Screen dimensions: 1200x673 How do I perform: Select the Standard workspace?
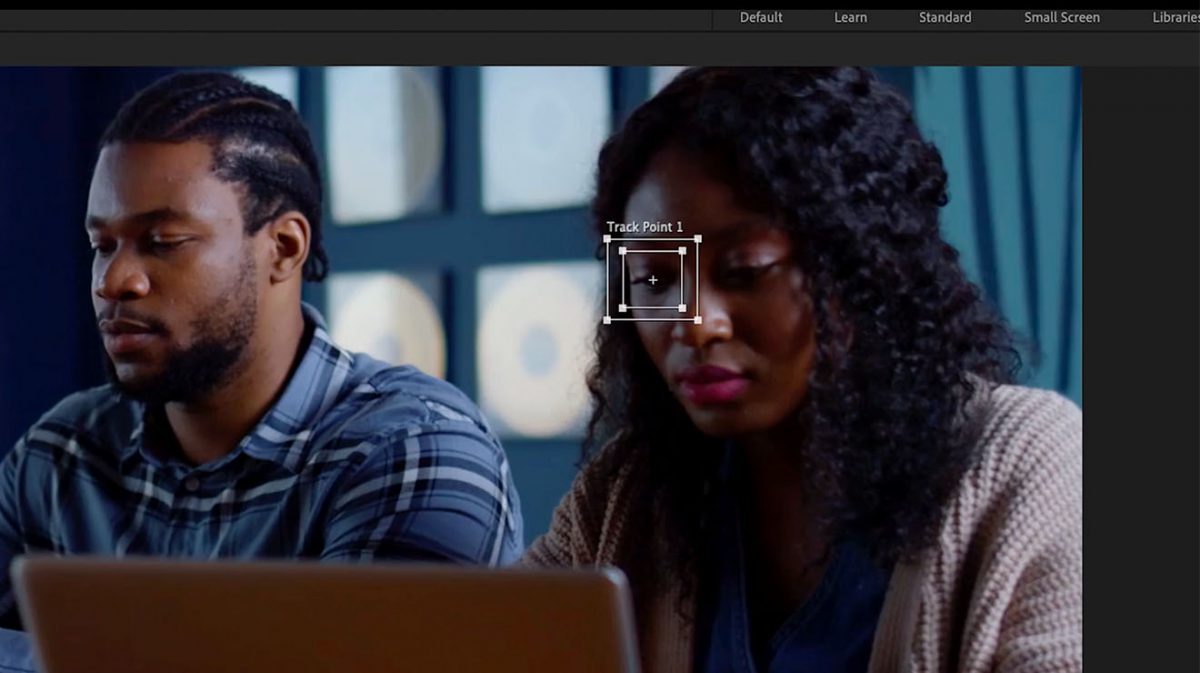click(x=944, y=17)
